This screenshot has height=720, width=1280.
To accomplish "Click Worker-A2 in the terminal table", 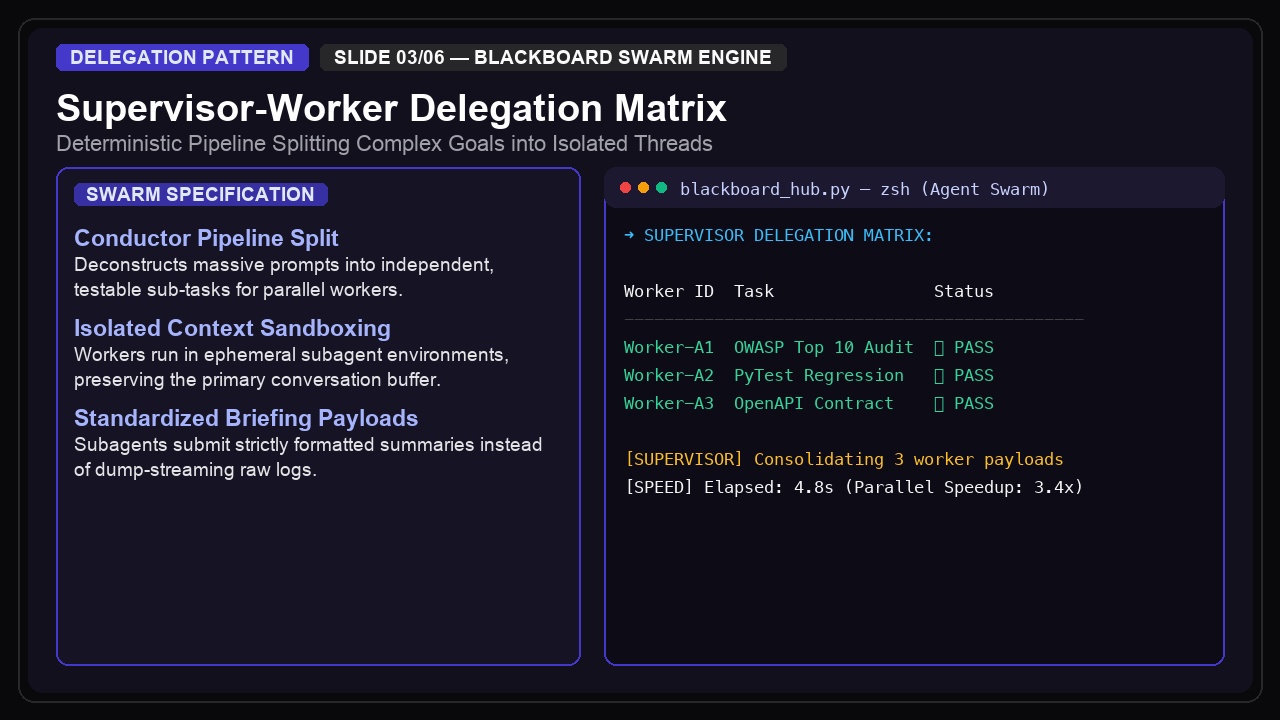I will coord(669,376).
